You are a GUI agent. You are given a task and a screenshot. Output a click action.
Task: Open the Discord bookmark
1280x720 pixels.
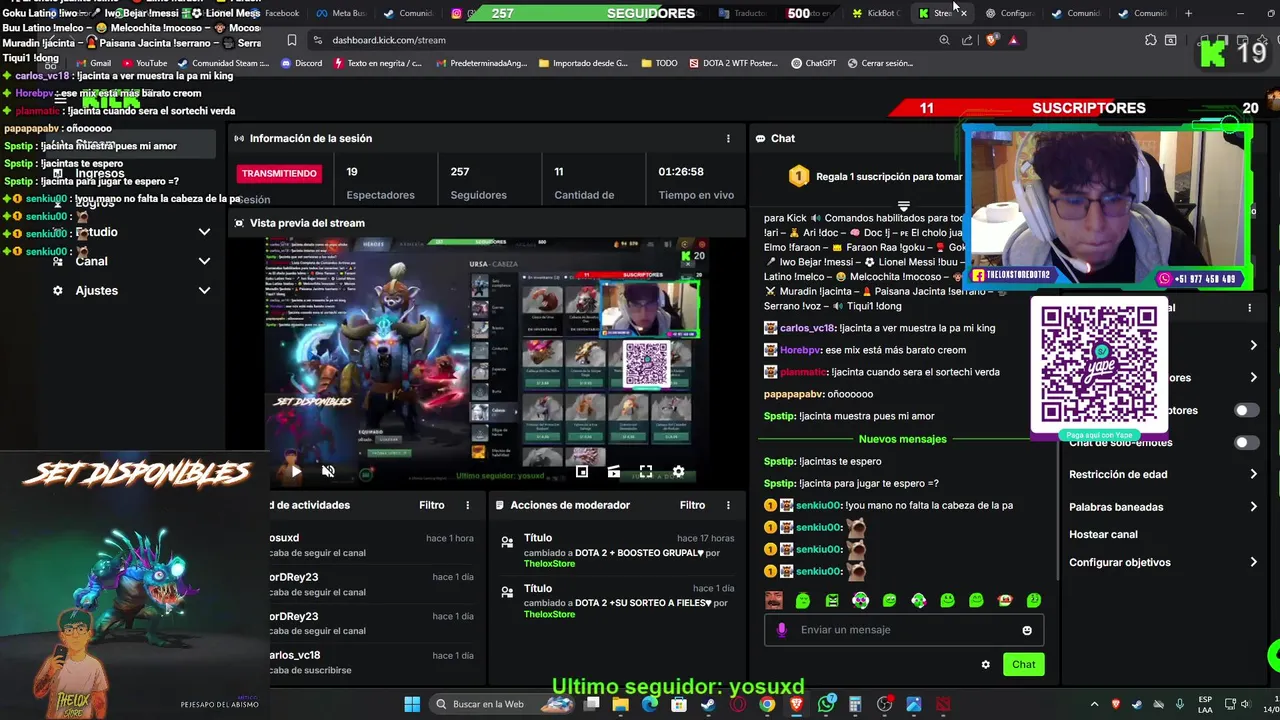coord(301,63)
